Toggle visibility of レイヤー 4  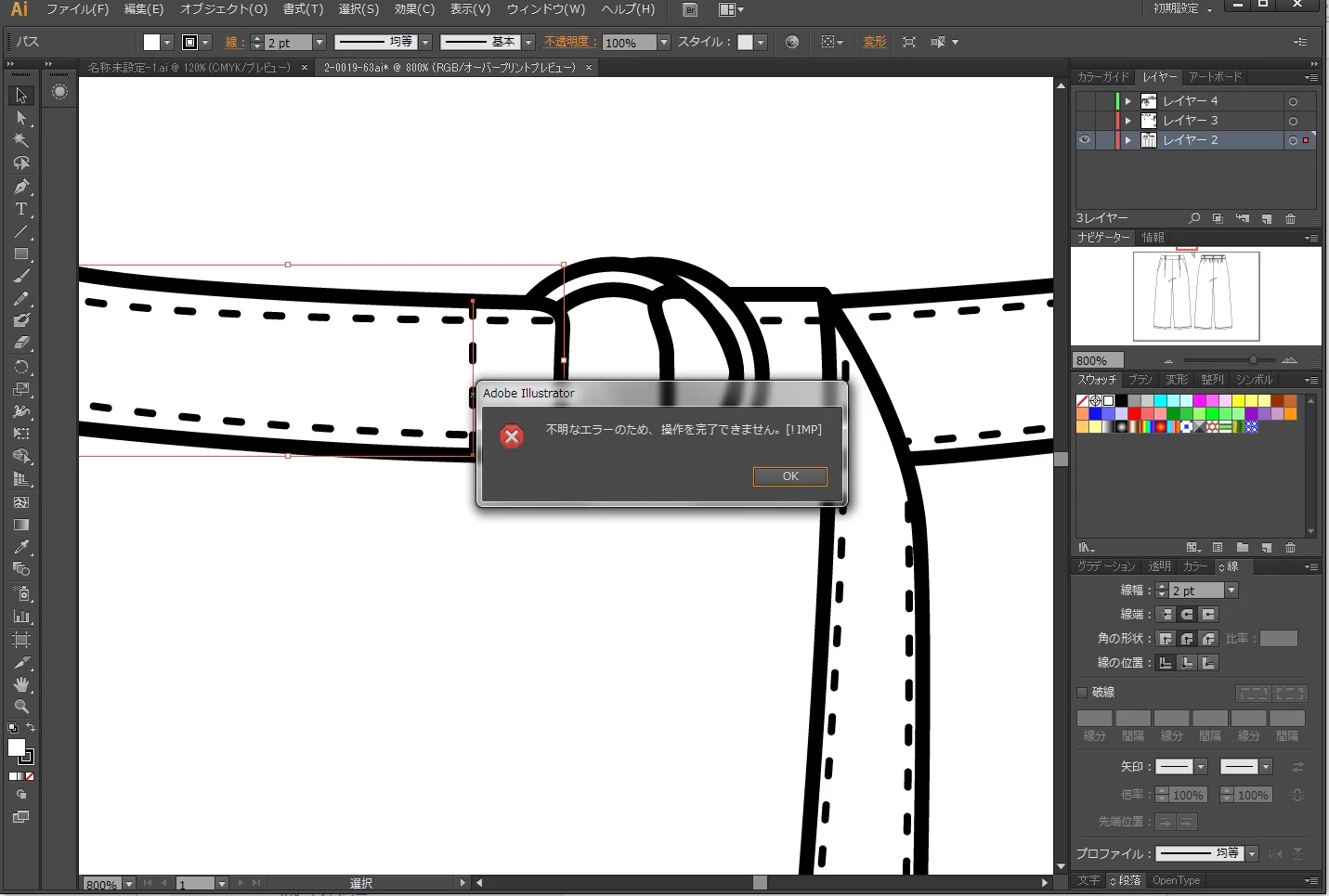[x=1085, y=101]
